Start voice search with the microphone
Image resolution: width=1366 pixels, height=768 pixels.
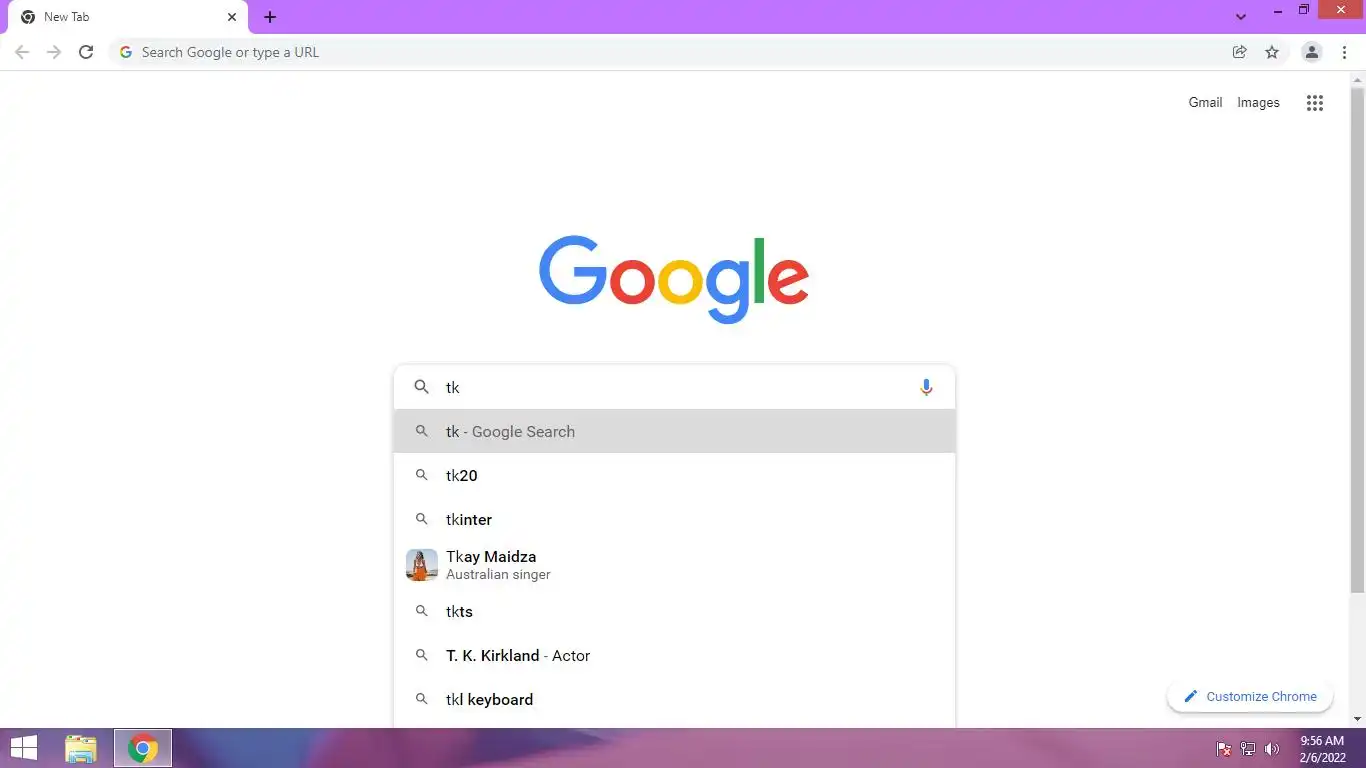tap(926, 387)
